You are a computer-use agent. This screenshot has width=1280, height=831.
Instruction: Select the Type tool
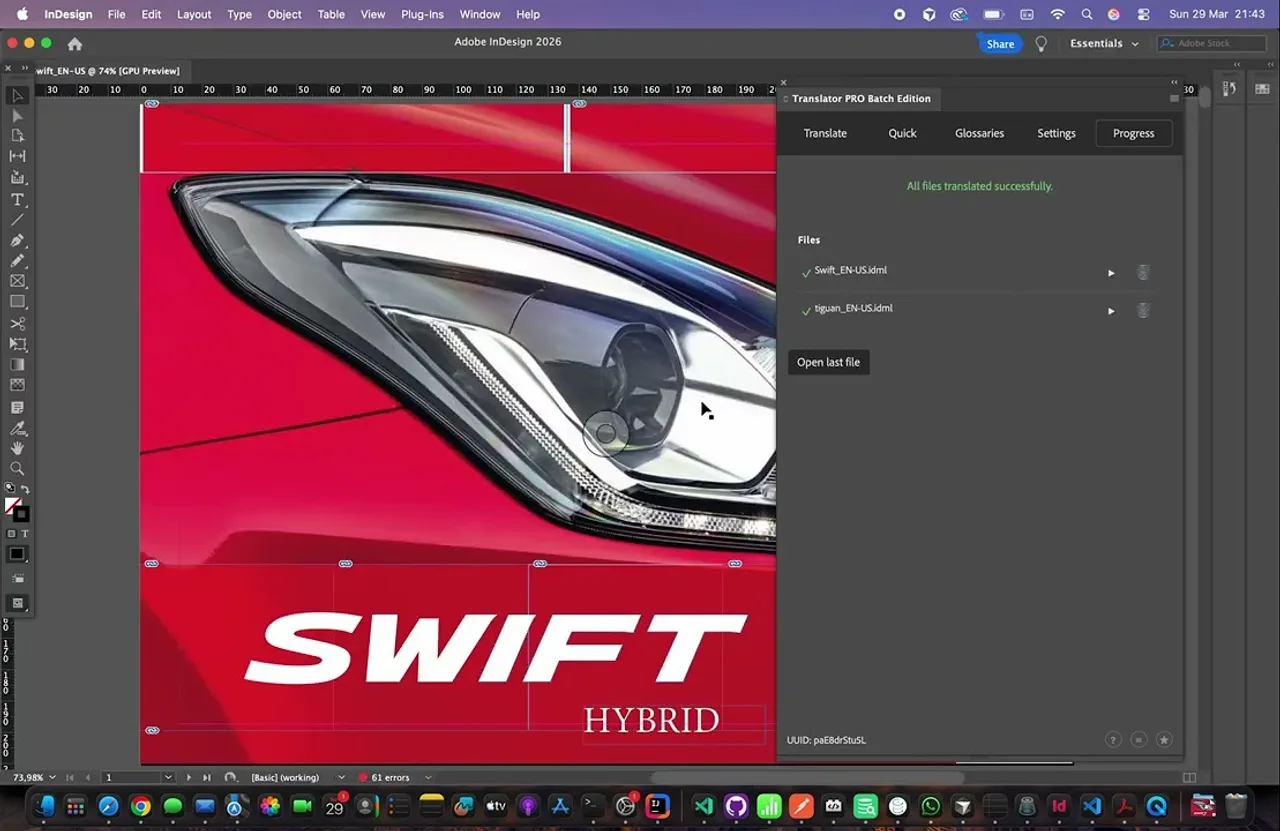17,199
